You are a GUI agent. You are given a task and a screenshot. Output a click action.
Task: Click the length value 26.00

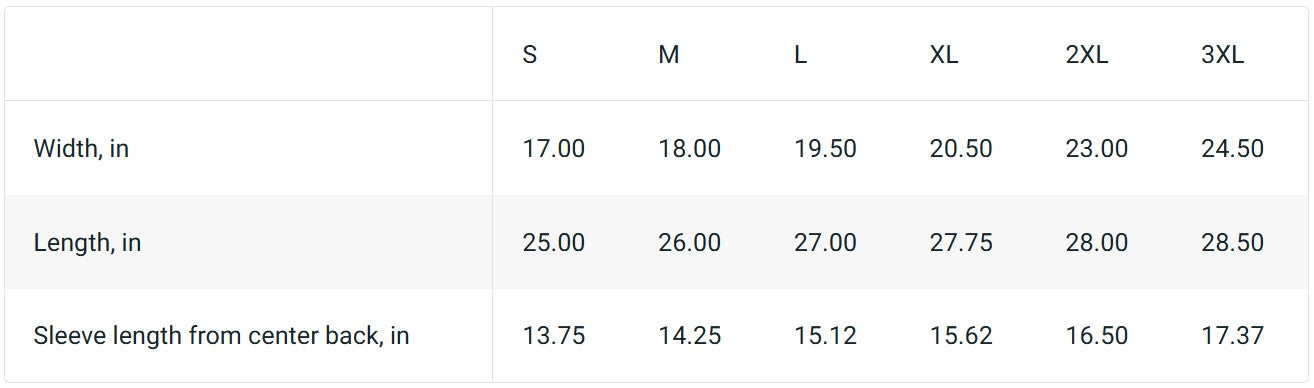click(x=690, y=243)
